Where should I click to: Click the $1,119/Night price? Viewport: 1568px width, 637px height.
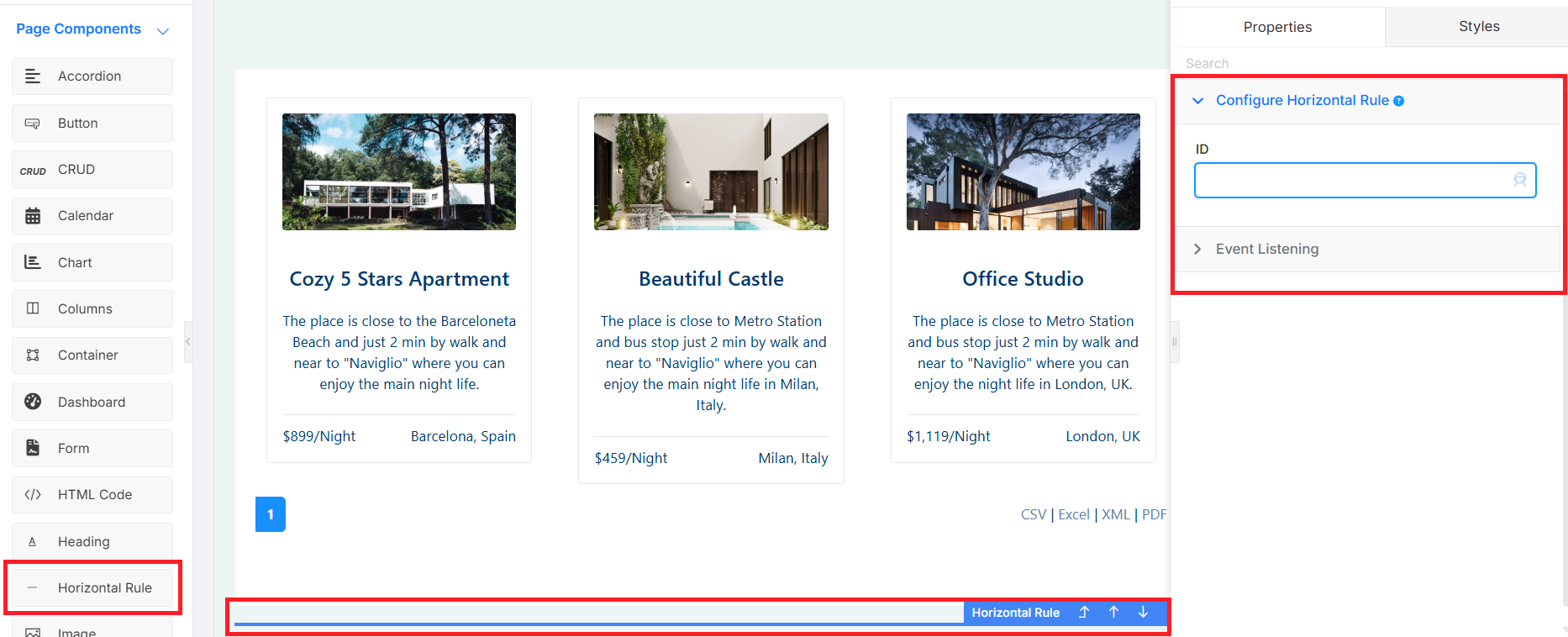tap(949, 436)
